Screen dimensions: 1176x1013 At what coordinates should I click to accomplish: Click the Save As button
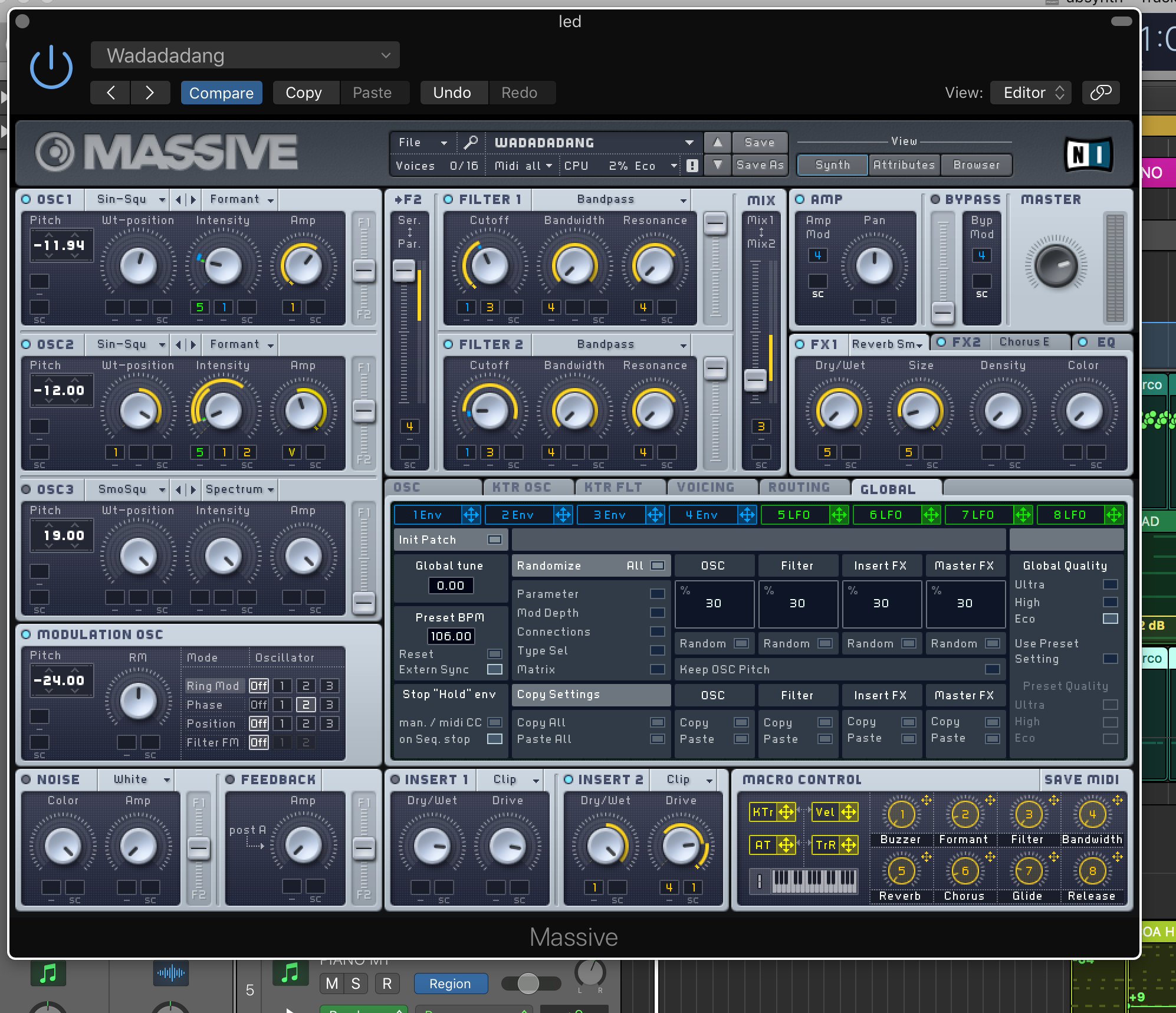pyautogui.click(x=760, y=165)
